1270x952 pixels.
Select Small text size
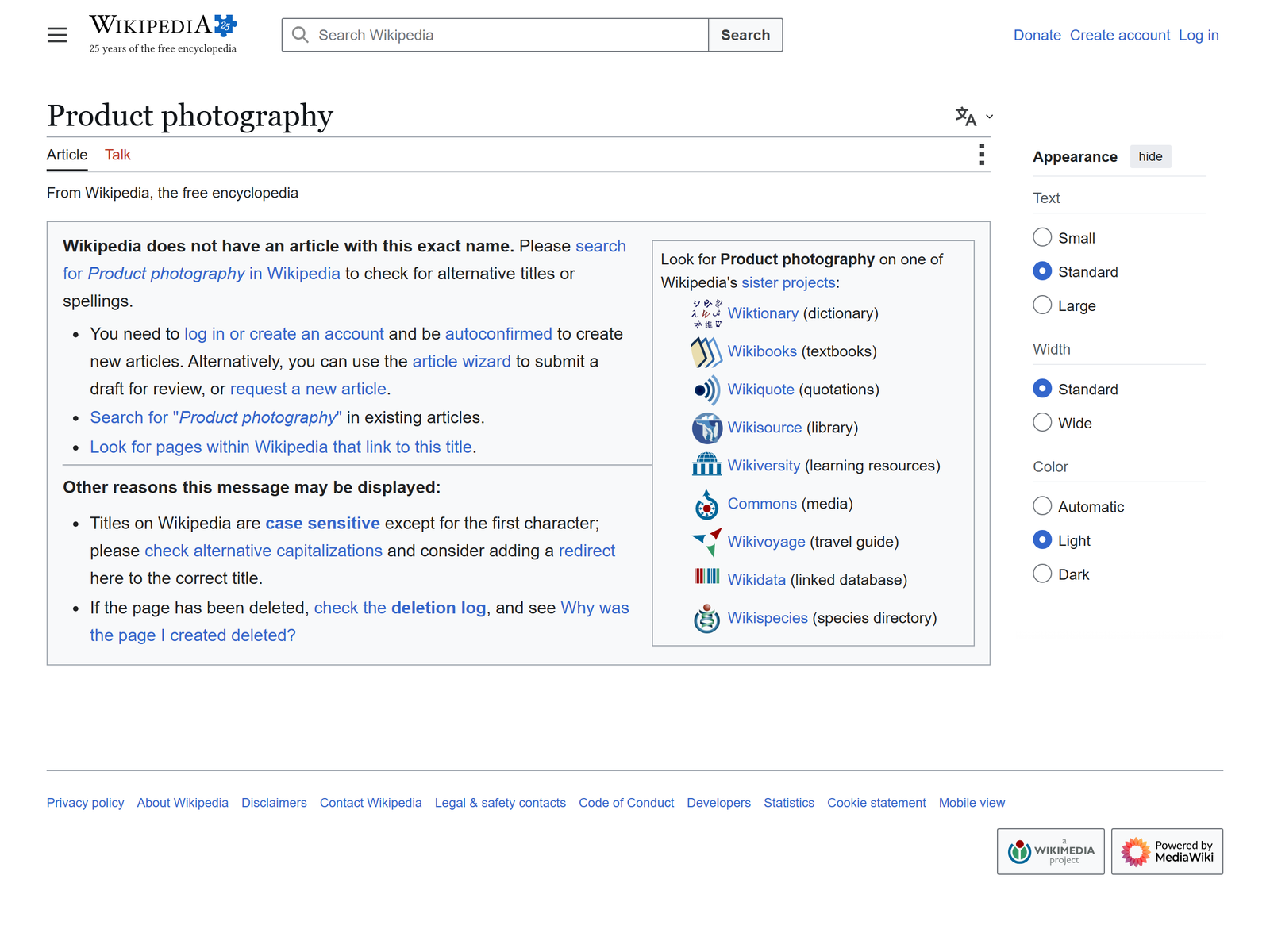tap(1042, 237)
